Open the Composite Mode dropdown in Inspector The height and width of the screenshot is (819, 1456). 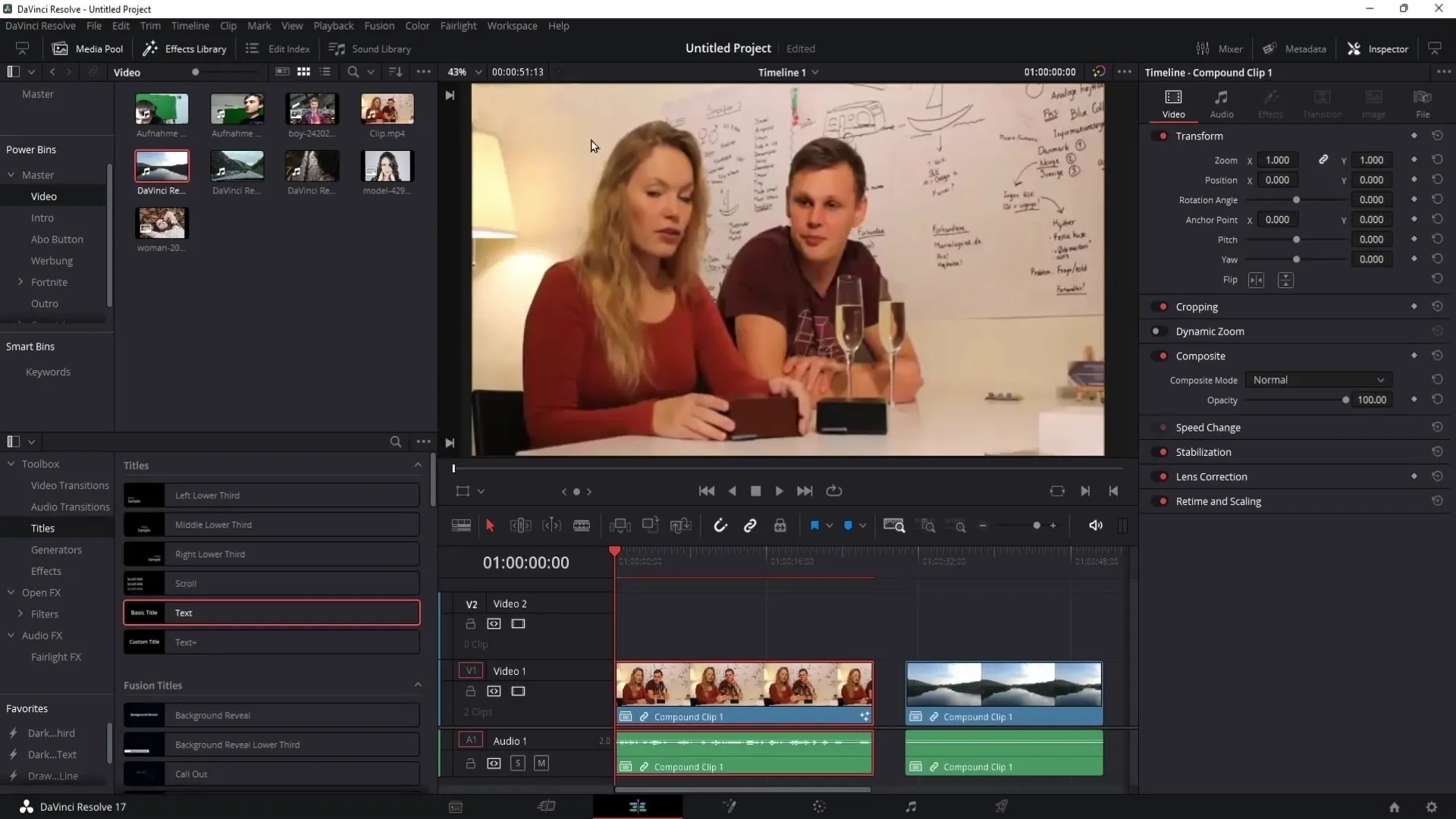[1320, 380]
